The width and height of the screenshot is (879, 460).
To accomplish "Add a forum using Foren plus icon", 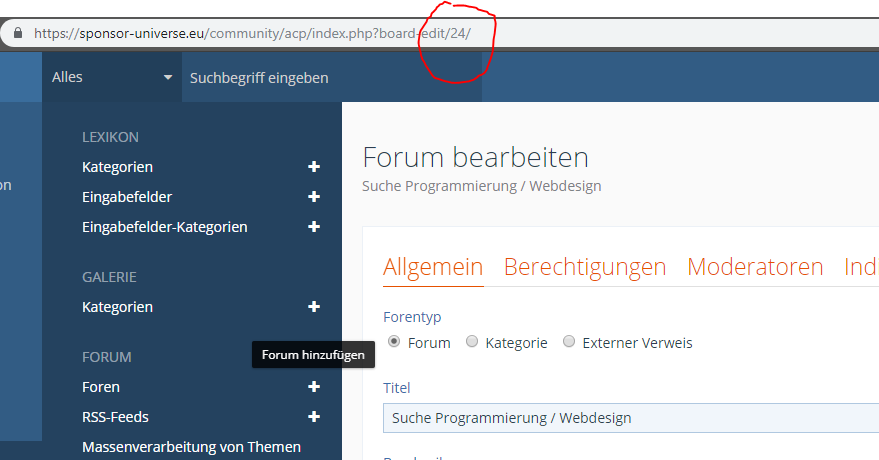I will click(x=314, y=387).
